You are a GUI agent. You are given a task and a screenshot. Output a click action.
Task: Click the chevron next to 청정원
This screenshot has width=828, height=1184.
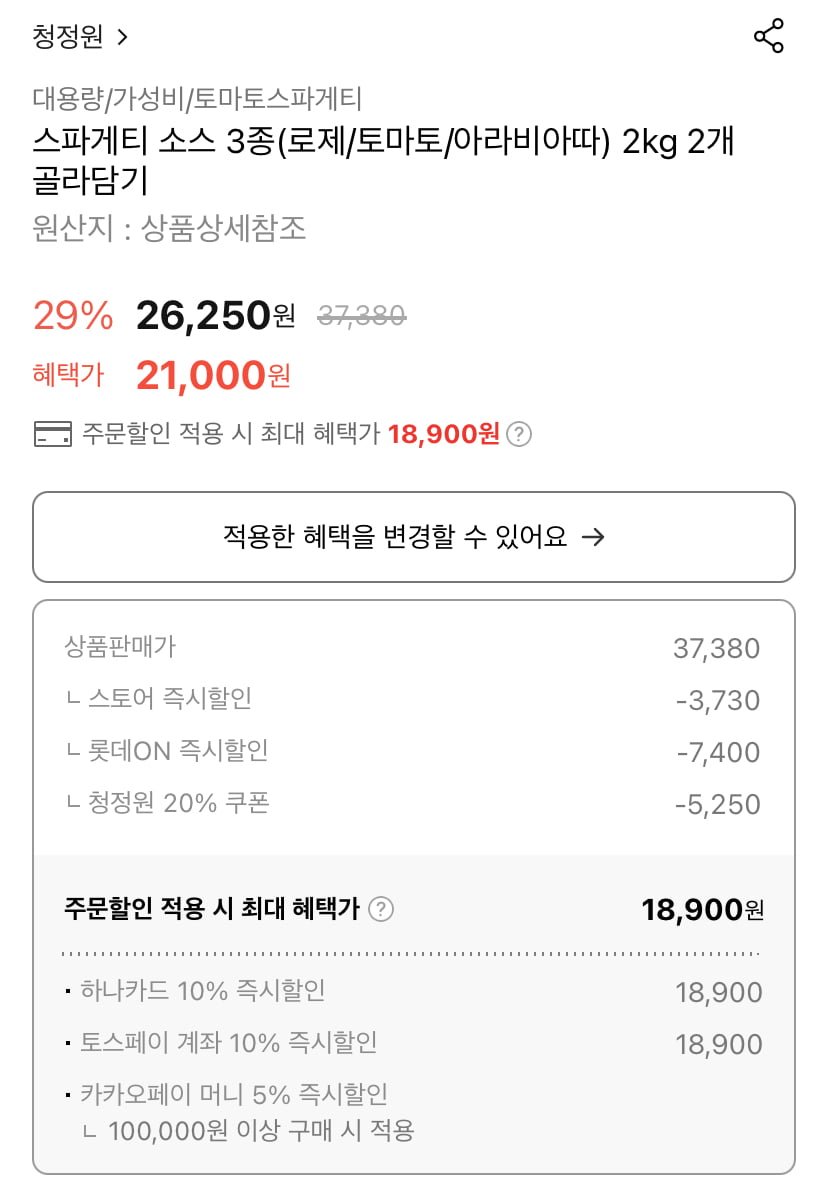[122, 38]
